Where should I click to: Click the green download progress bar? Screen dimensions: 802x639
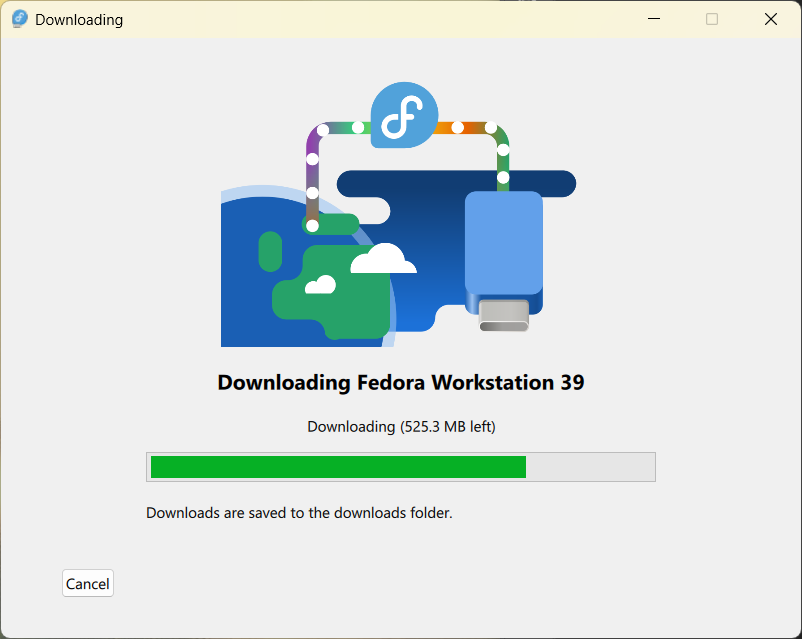(x=400, y=467)
